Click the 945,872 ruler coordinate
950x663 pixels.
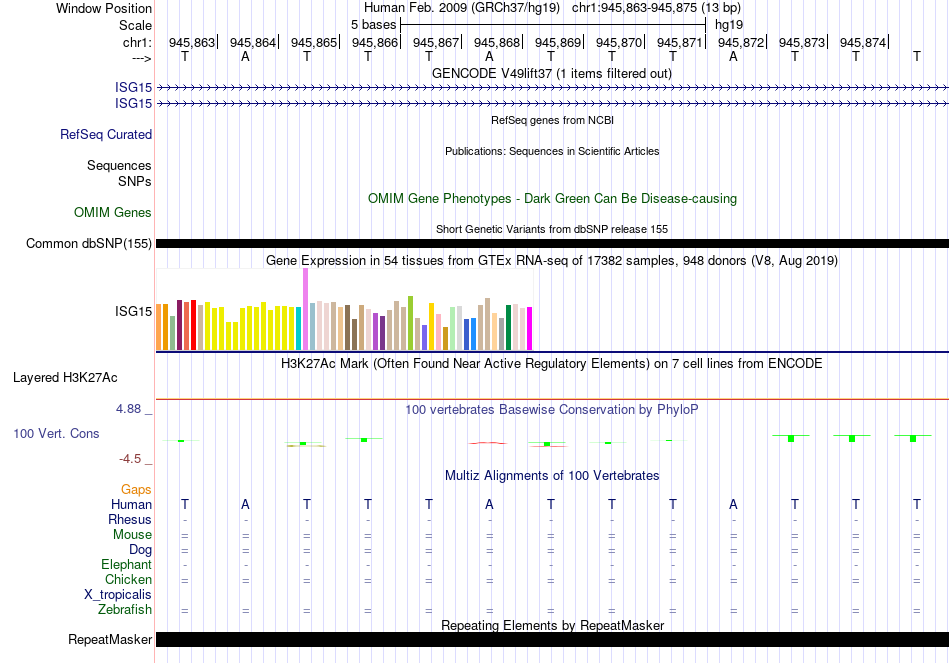click(x=741, y=42)
